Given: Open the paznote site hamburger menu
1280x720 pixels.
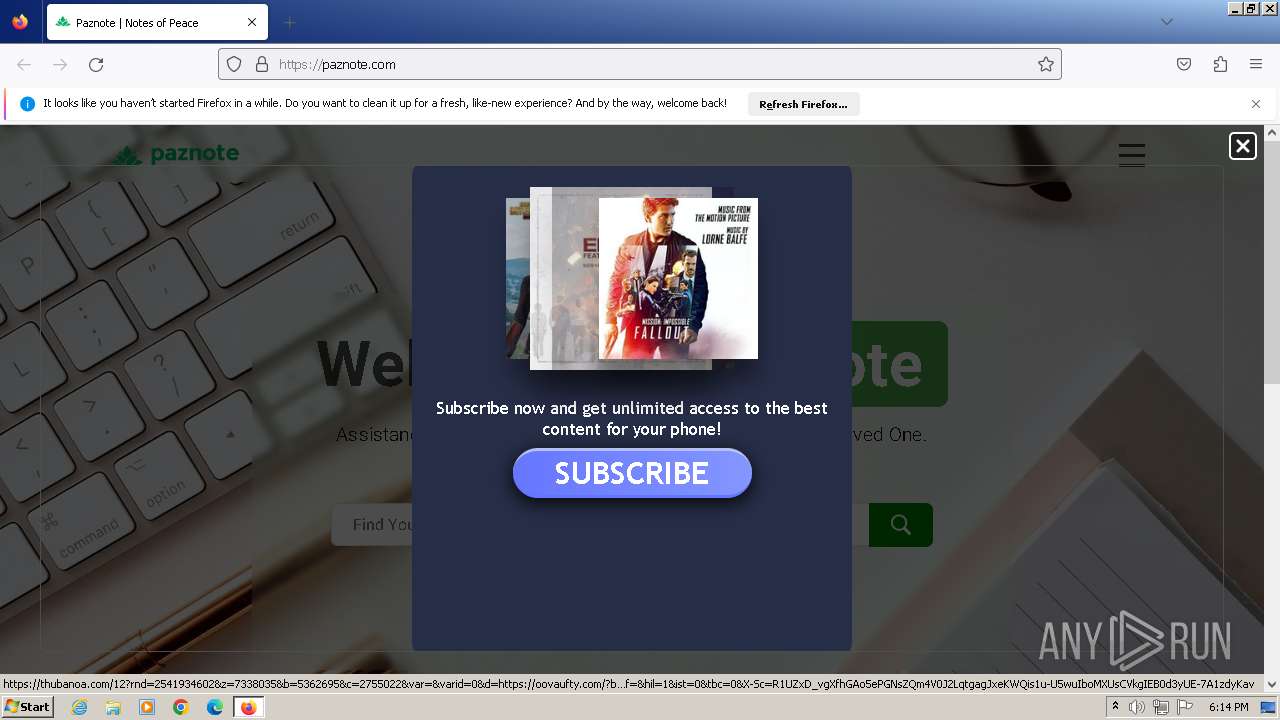Looking at the screenshot, I should tap(1132, 154).
